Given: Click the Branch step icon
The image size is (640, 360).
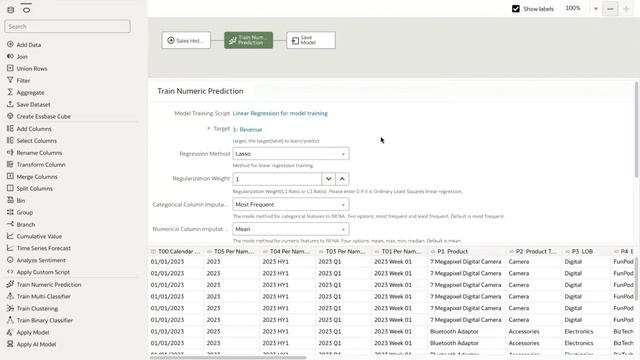Looking at the screenshot, I should (x=10, y=224).
